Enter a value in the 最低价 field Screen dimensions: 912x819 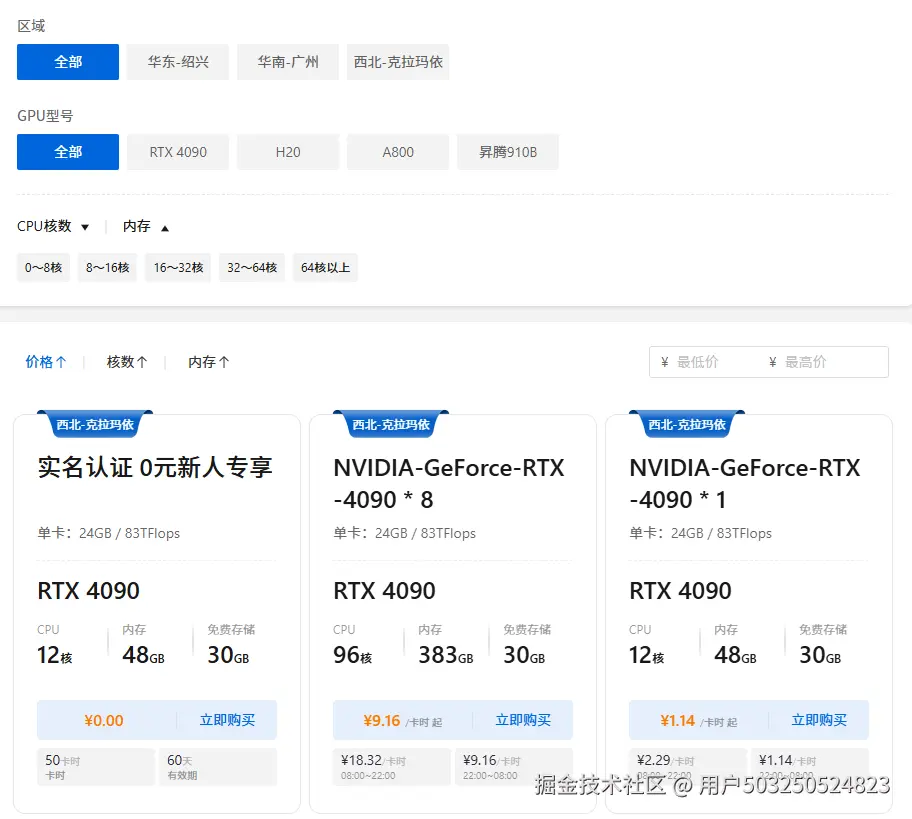708,361
